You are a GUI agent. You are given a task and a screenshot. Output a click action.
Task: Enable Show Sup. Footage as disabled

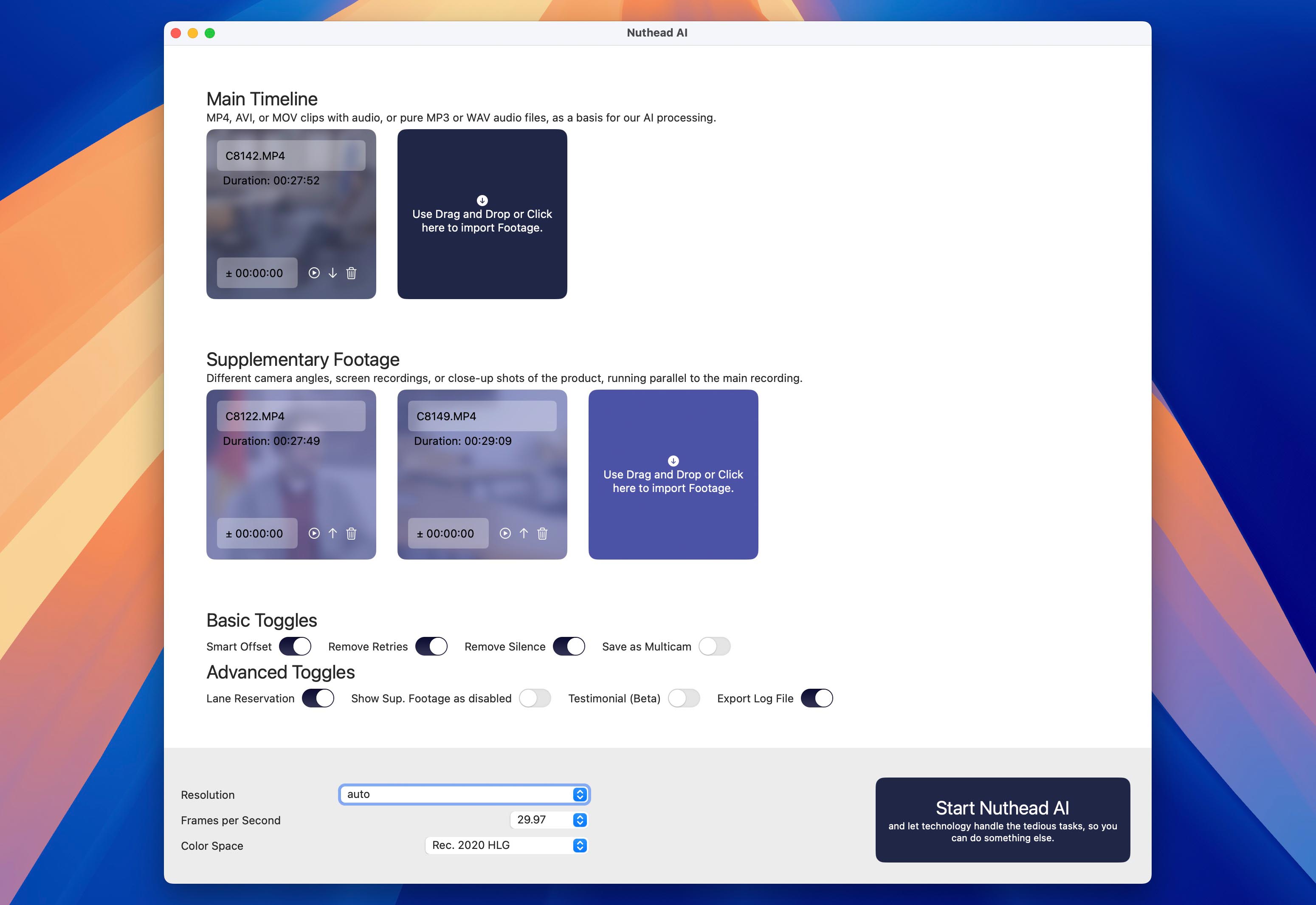point(535,698)
